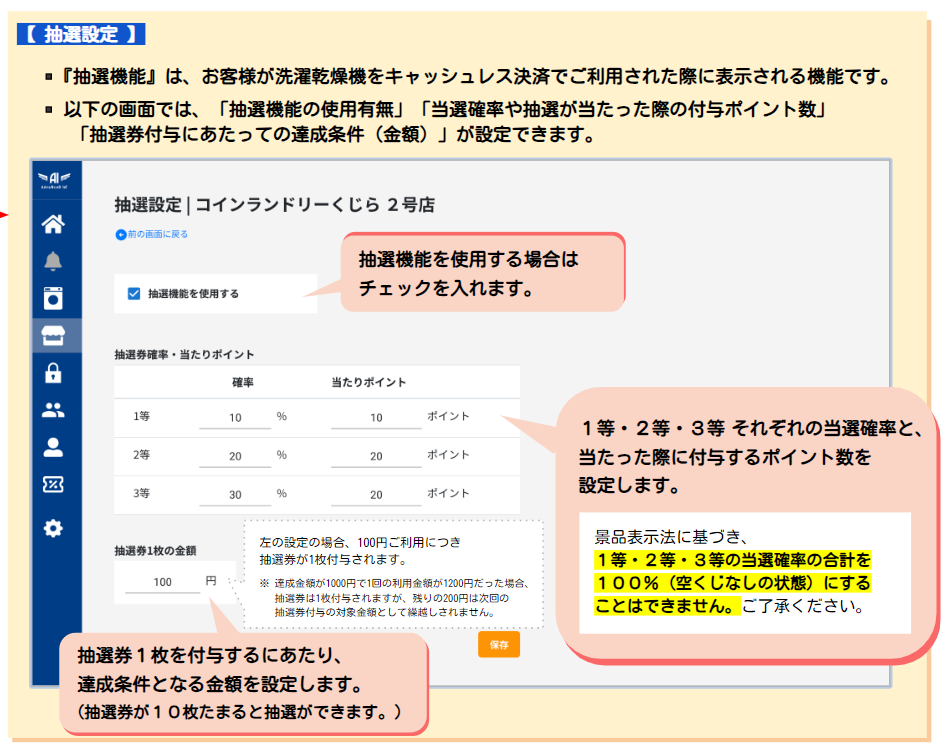The width and height of the screenshot is (946, 748).
Task: Open the multiple users icon in sidebar
Action: point(53,410)
